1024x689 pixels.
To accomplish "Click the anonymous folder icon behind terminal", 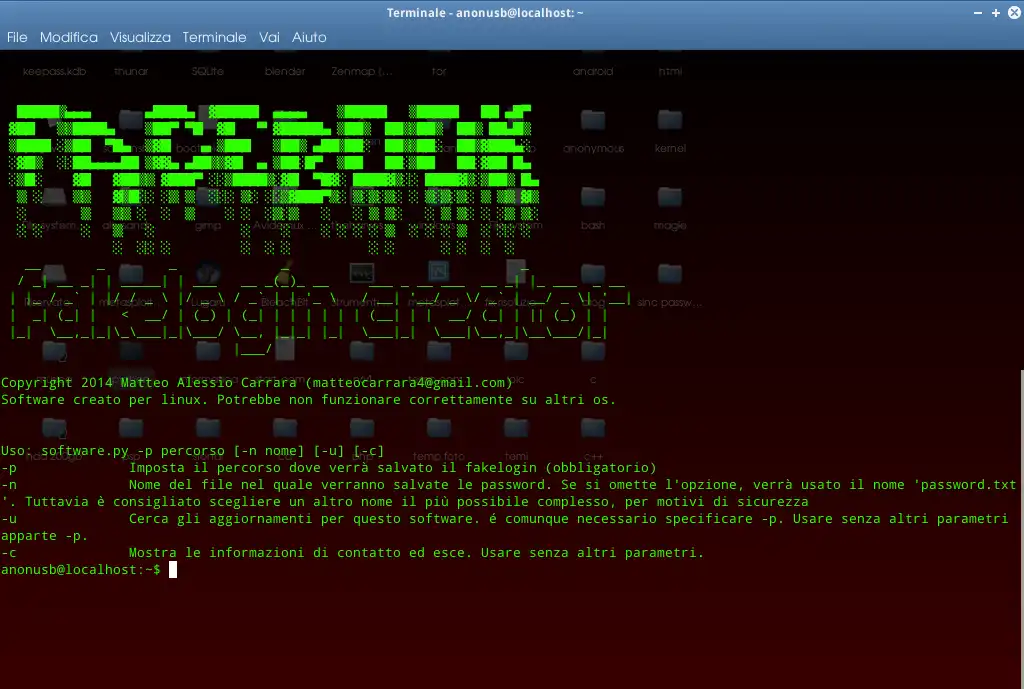I will (x=593, y=121).
